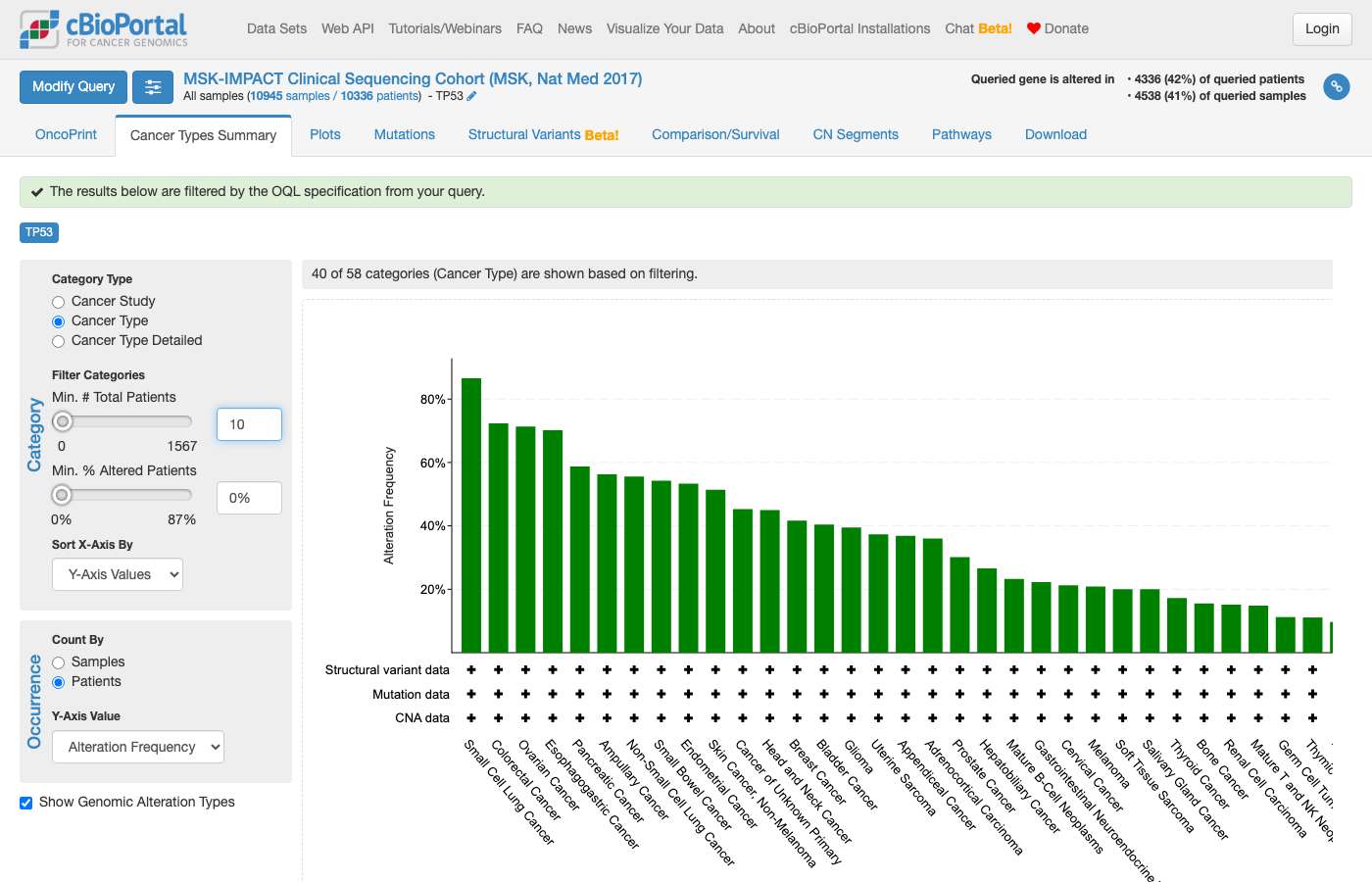The height and width of the screenshot is (882, 1372).
Task: Click the Min total patients input showing 10
Action: pyautogui.click(x=249, y=424)
